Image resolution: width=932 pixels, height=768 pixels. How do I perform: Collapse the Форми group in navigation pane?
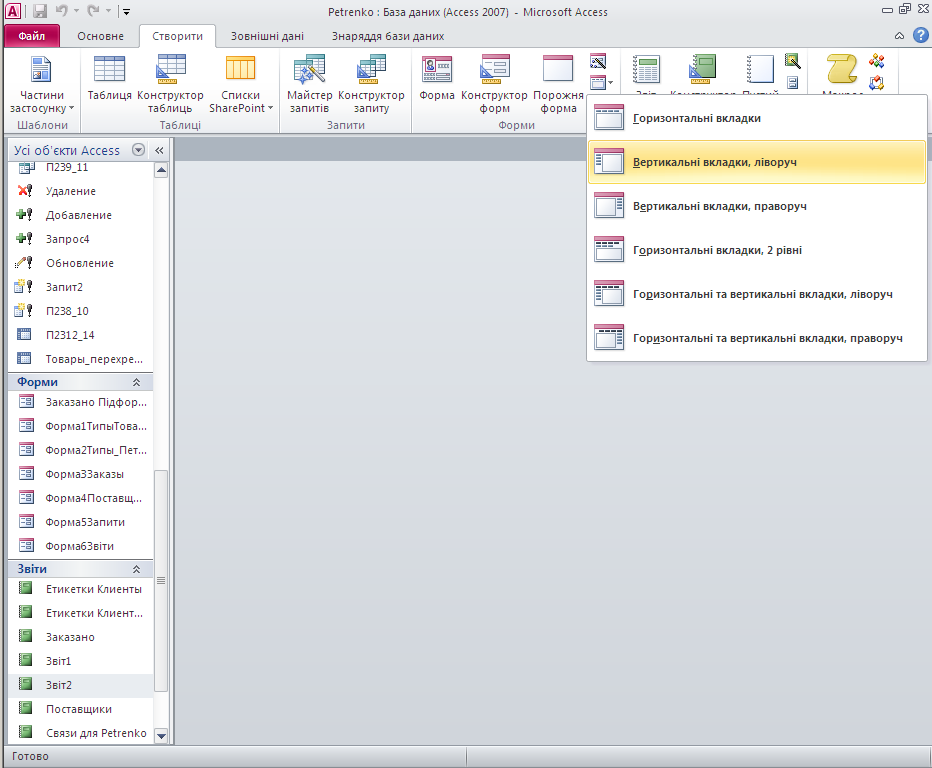[x=136, y=382]
